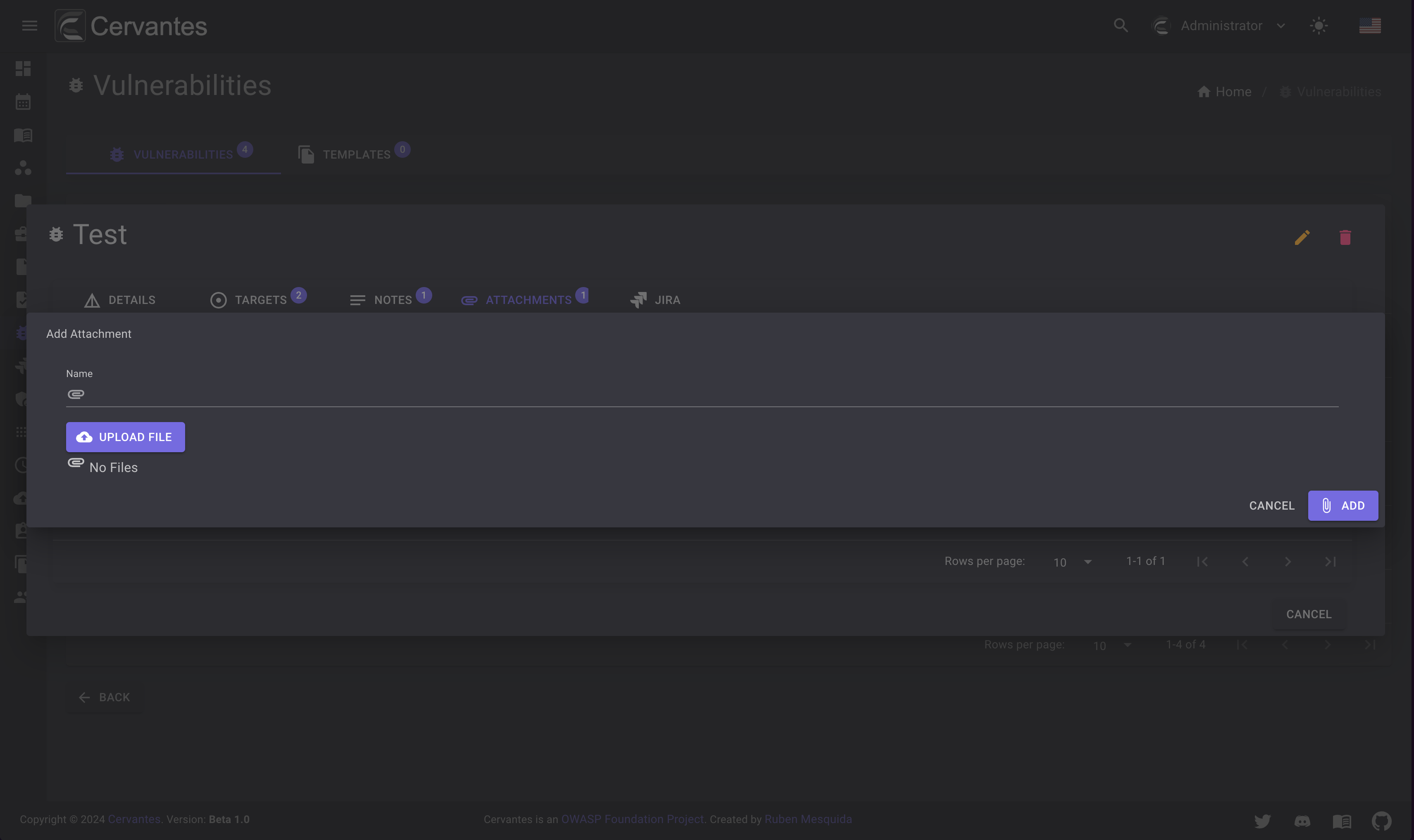Go to previous attachments page
This screenshot has height=840, width=1414.
click(x=1245, y=562)
